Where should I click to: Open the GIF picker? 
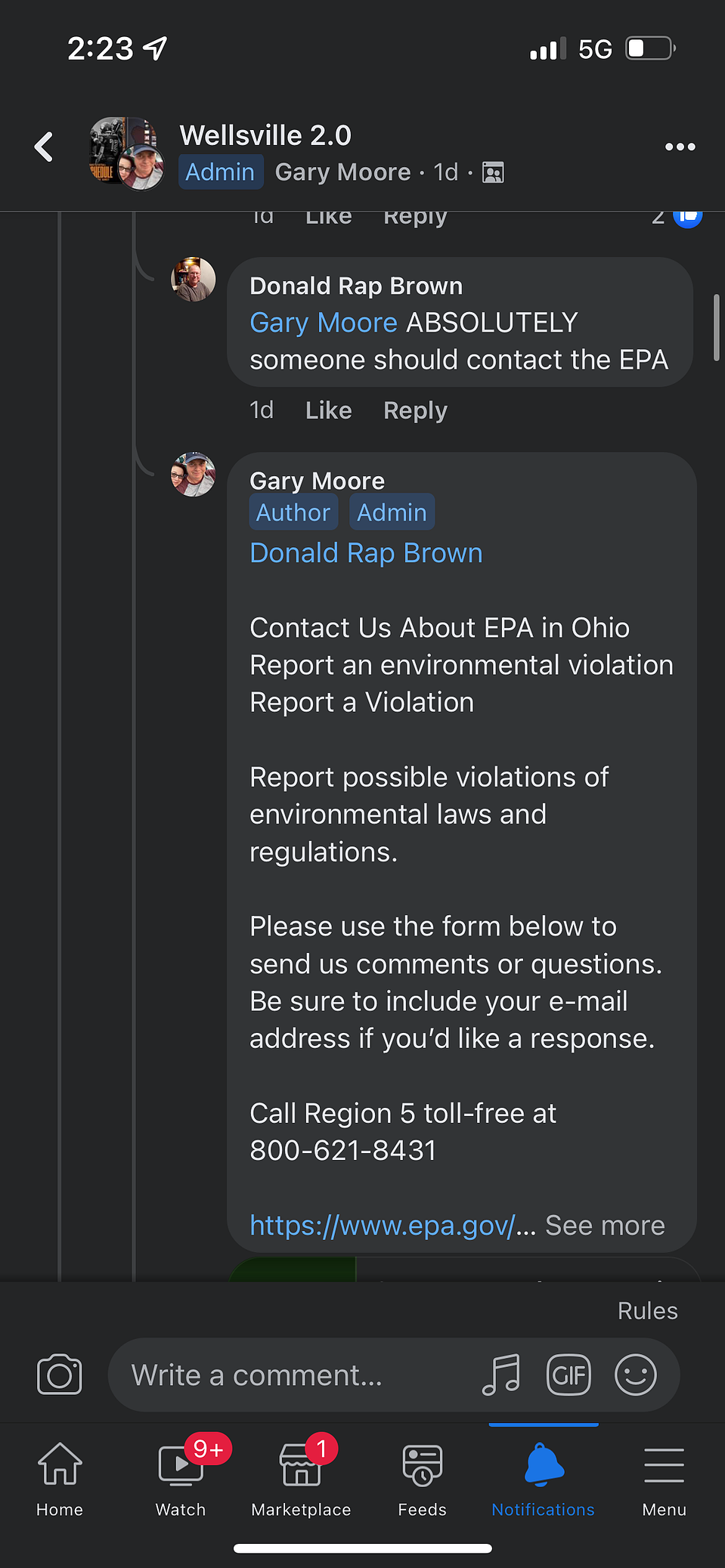569,1375
